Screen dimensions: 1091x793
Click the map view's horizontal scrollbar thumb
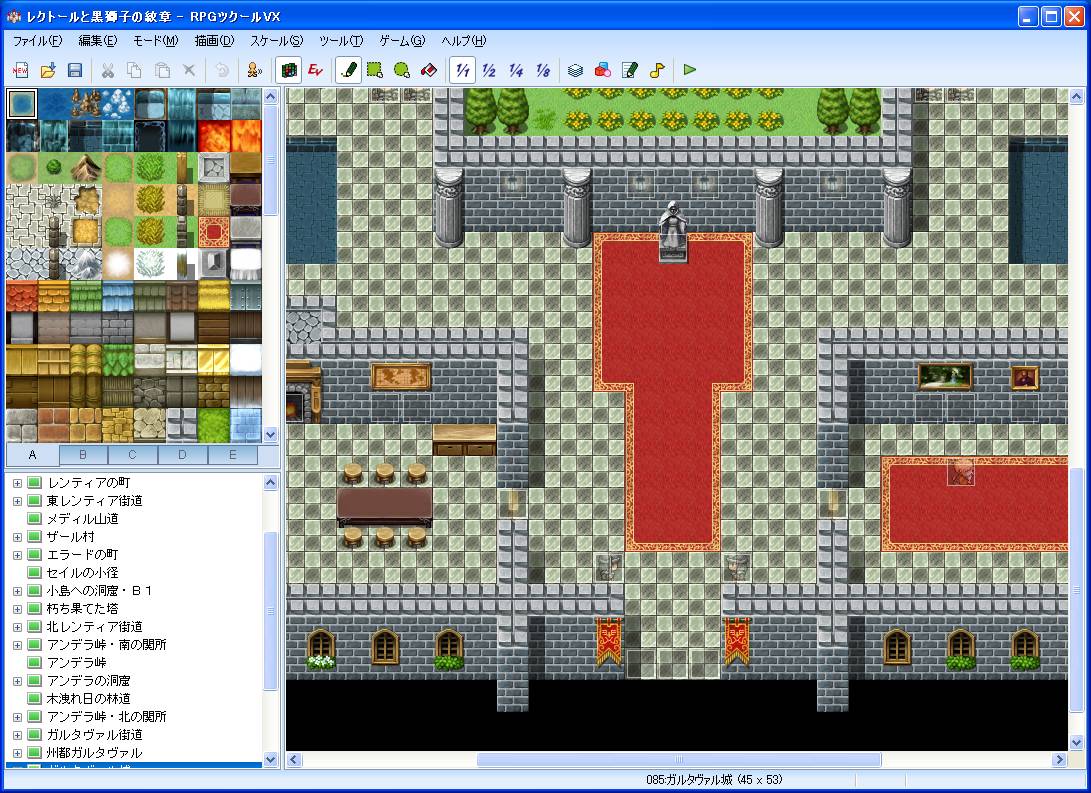click(x=679, y=760)
